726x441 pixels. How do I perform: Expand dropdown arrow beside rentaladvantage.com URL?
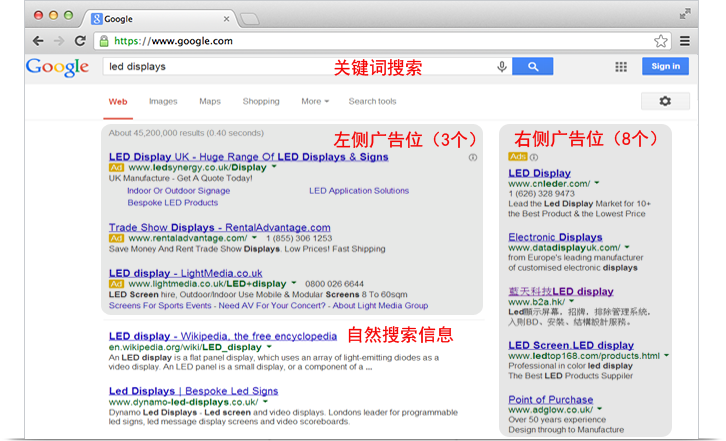click(254, 237)
